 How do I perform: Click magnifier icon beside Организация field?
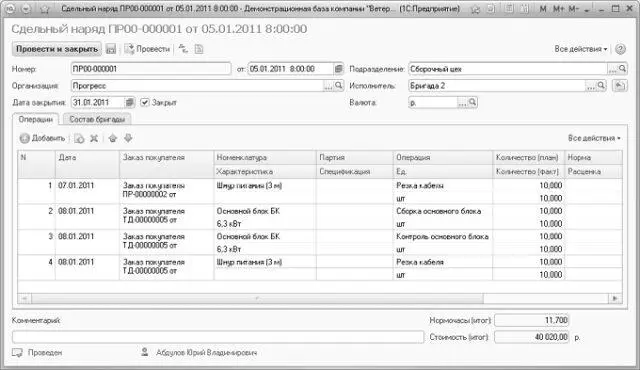[339, 86]
